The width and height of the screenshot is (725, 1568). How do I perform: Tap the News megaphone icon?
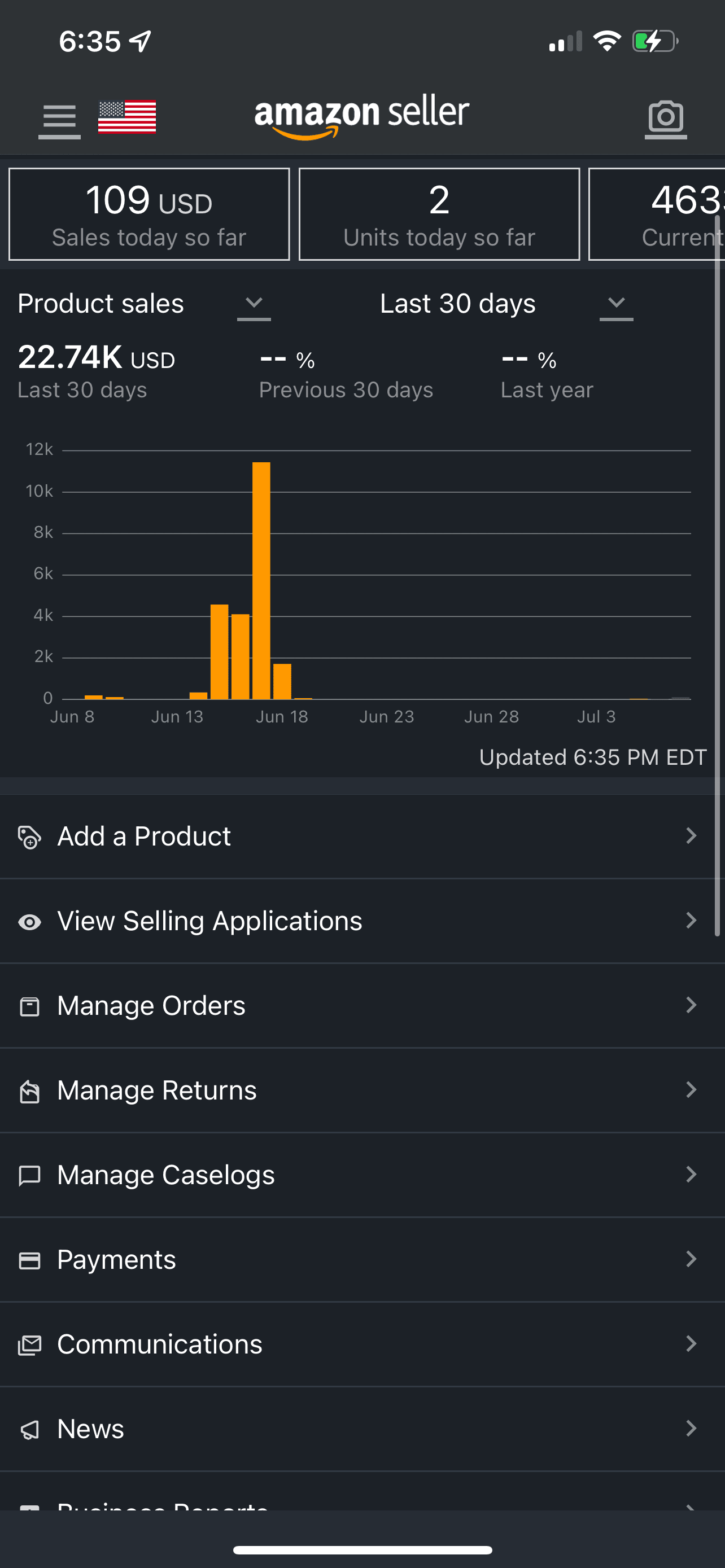pos(29,1429)
